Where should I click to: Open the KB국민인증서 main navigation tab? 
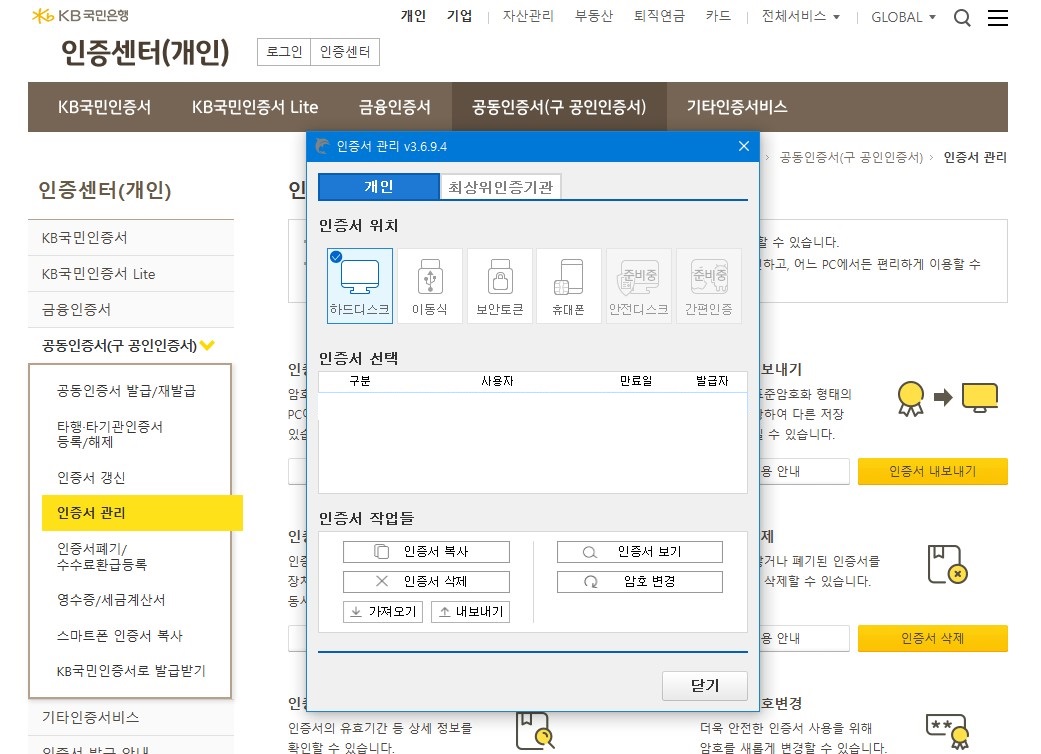104,107
